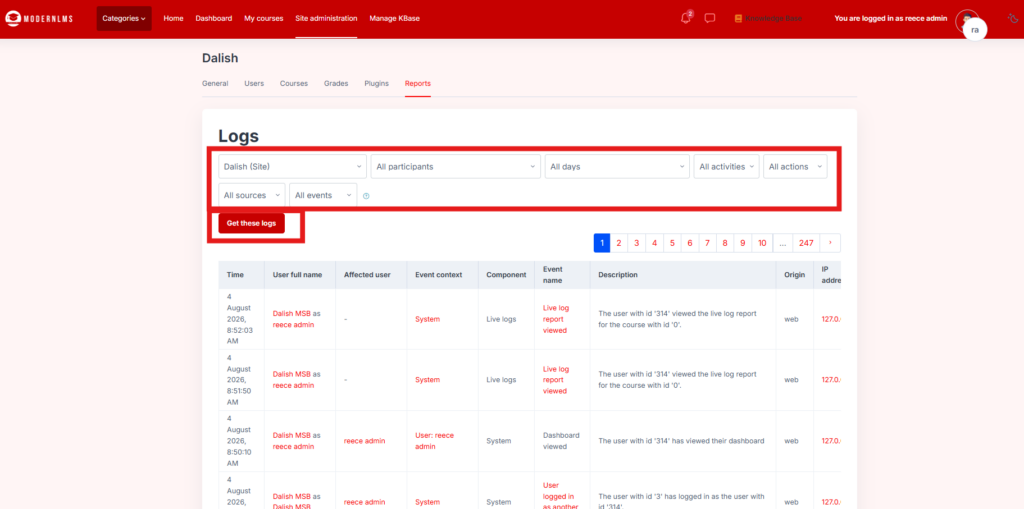Go to Home in top navigation
The width and height of the screenshot is (1024, 509).
(x=173, y=18)
